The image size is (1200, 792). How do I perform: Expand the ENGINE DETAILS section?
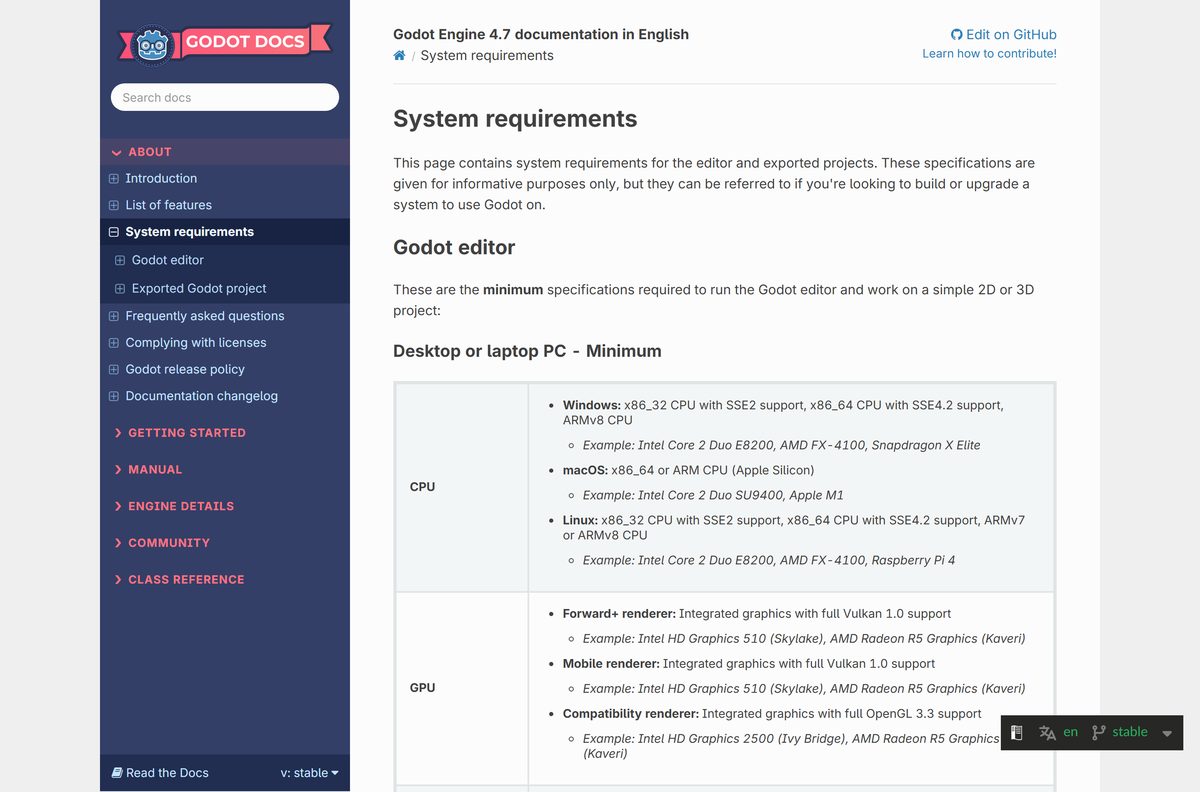[174, 507]
